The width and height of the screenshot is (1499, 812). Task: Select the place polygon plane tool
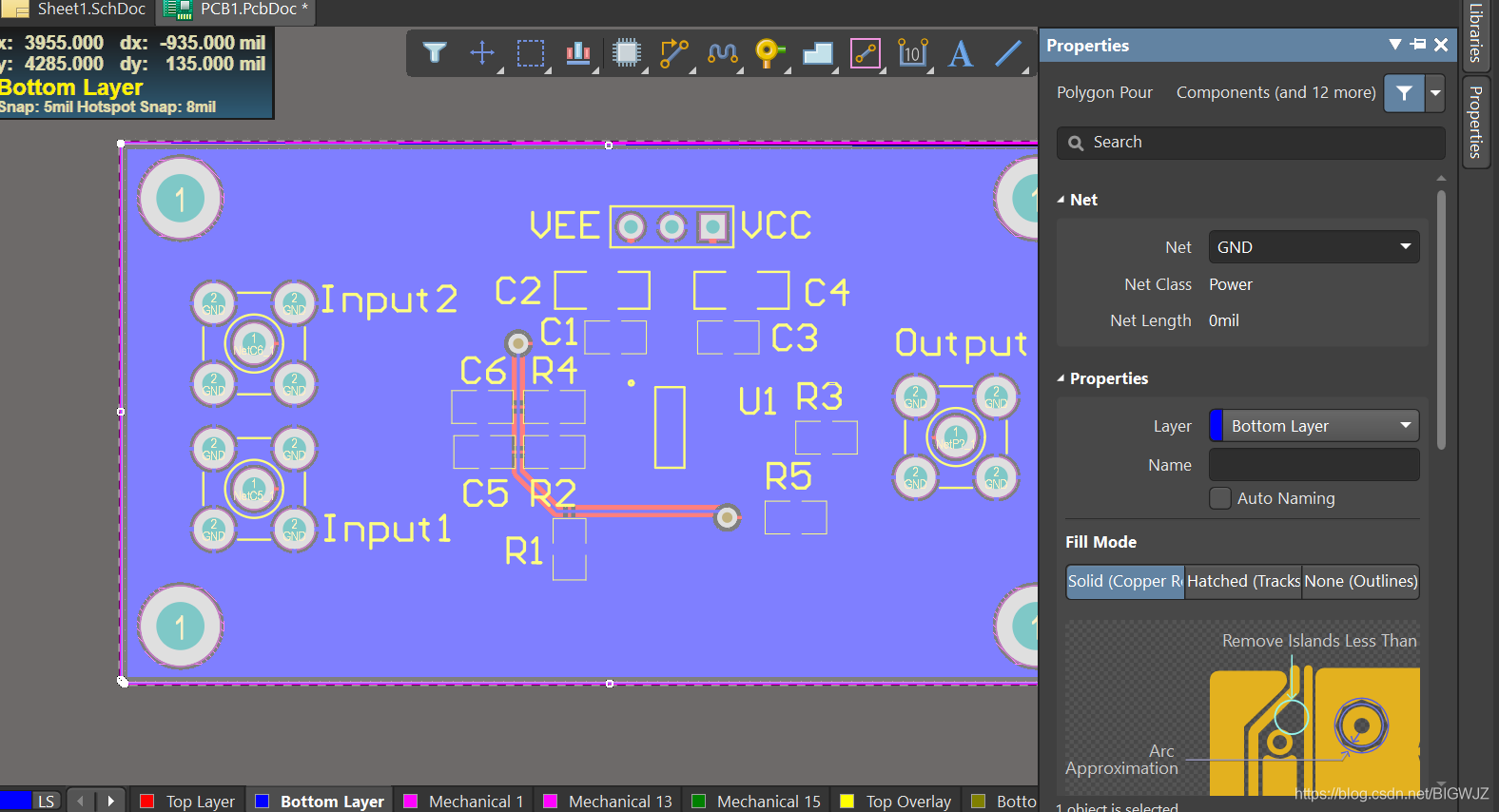coord(818,52)
